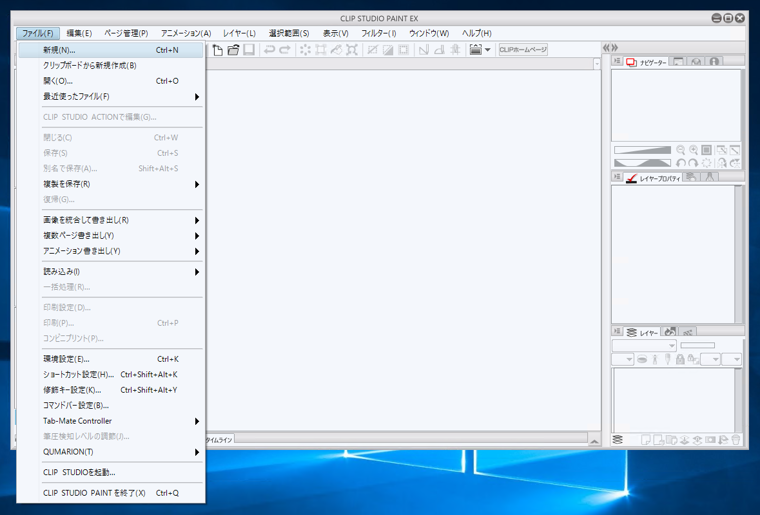Click the Deselect icon in command bar
The width and height of the screenshot is (760, 515).
point(372,49)
